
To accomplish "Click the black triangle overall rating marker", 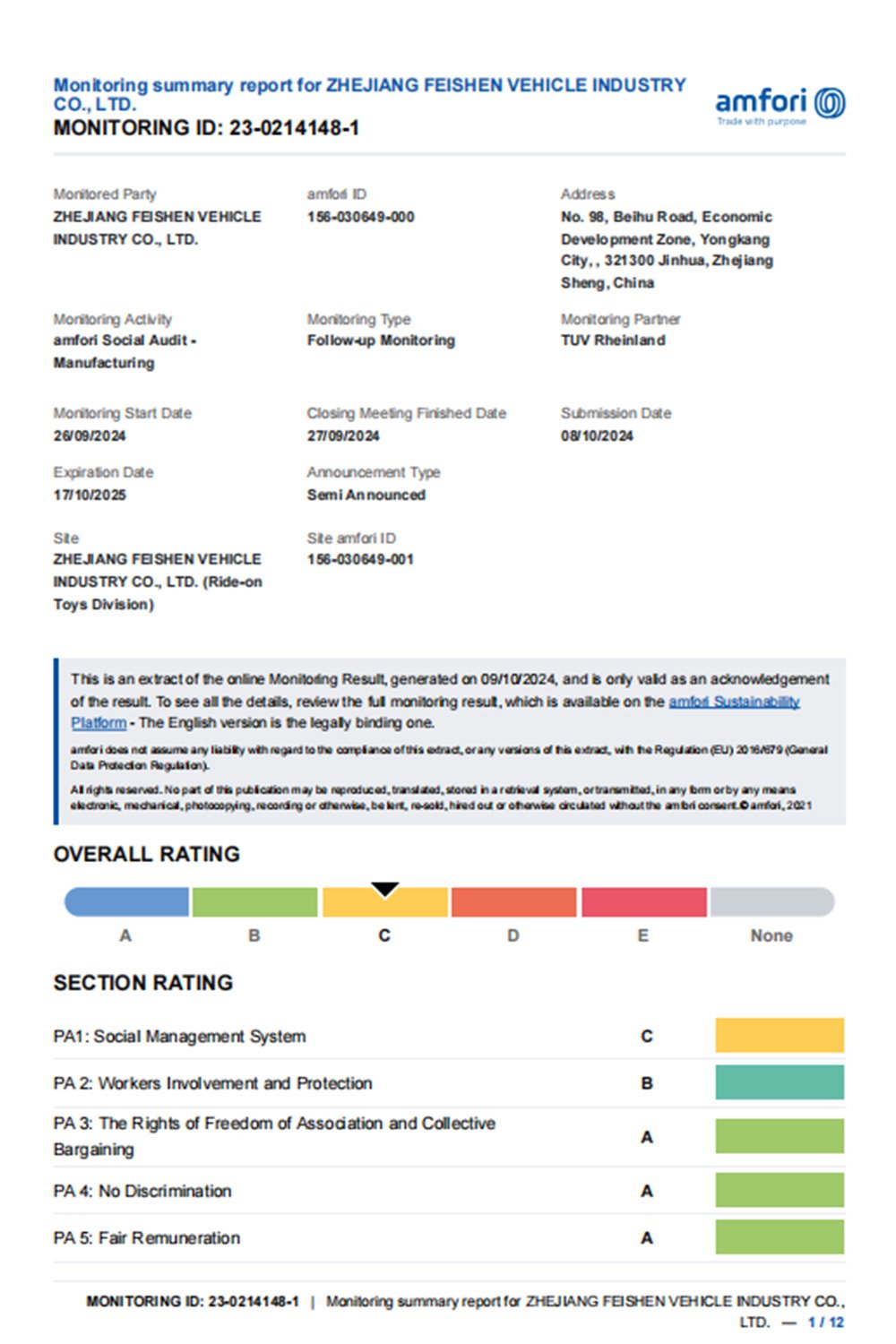I will pyautogui.click(x=384, y=889).
